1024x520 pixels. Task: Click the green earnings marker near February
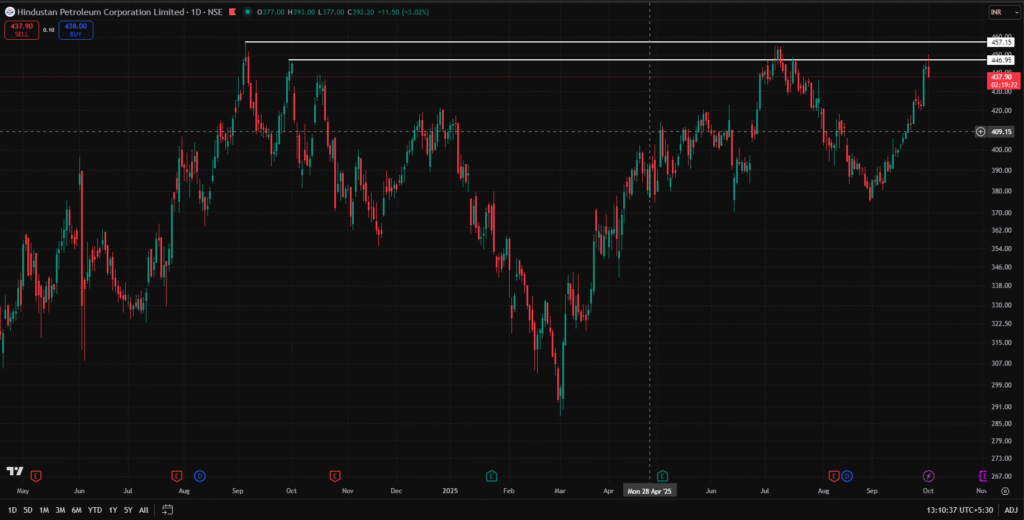coord(491,475)
